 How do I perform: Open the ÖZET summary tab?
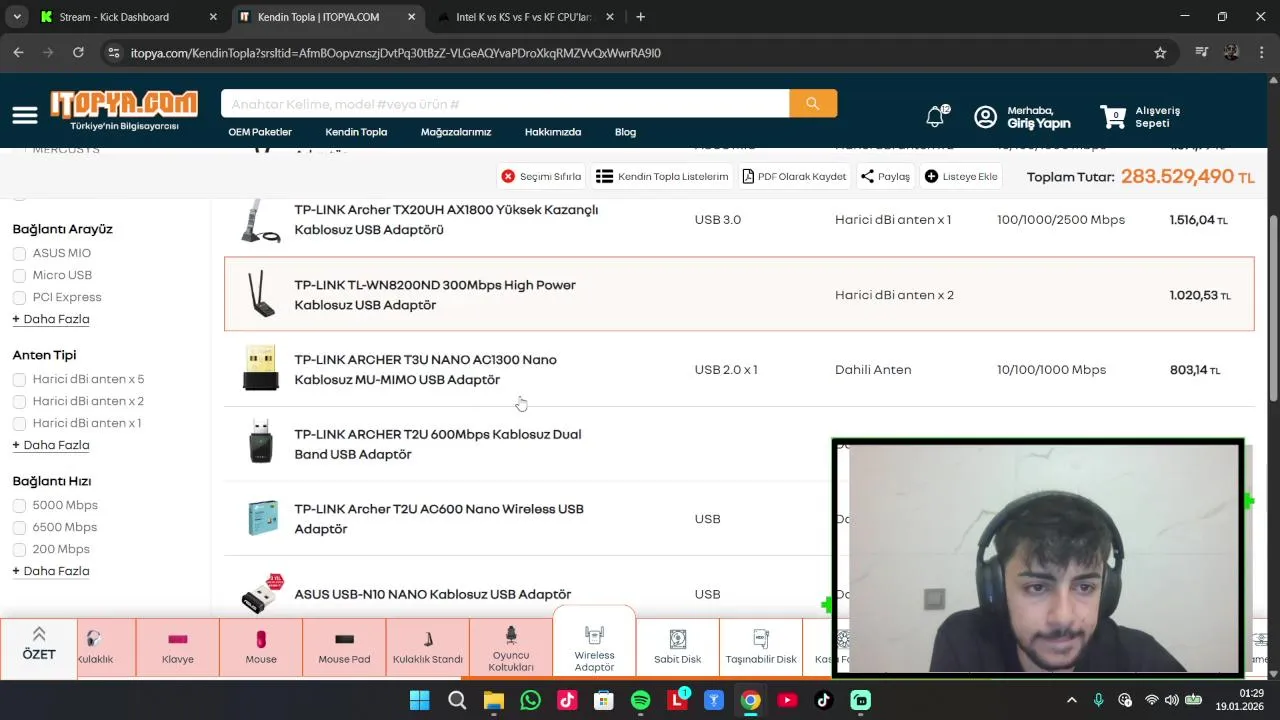[x=39, y=648]
